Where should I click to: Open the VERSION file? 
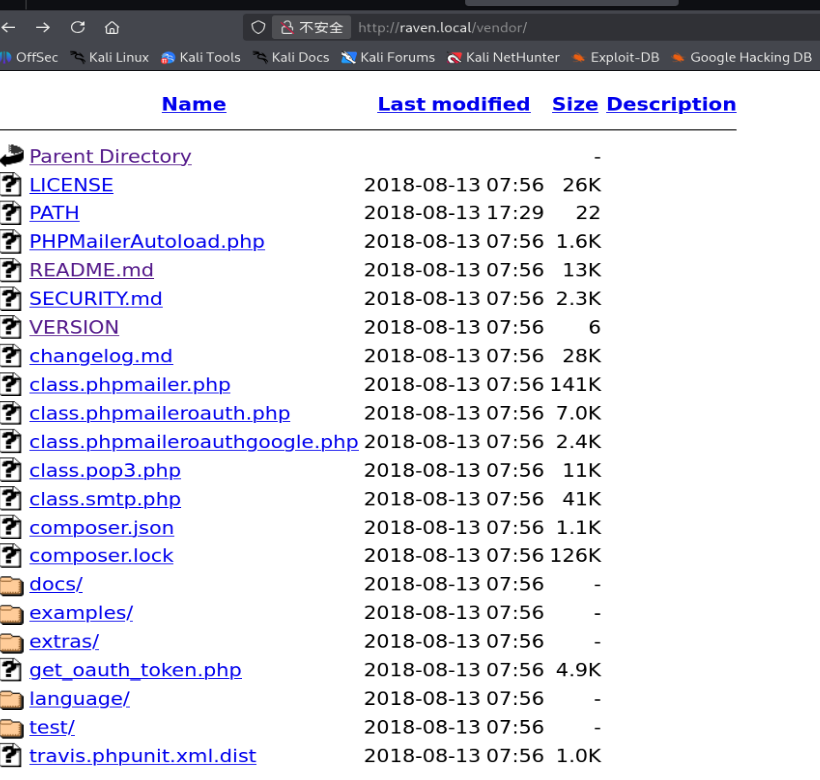[x=74, y=327]
